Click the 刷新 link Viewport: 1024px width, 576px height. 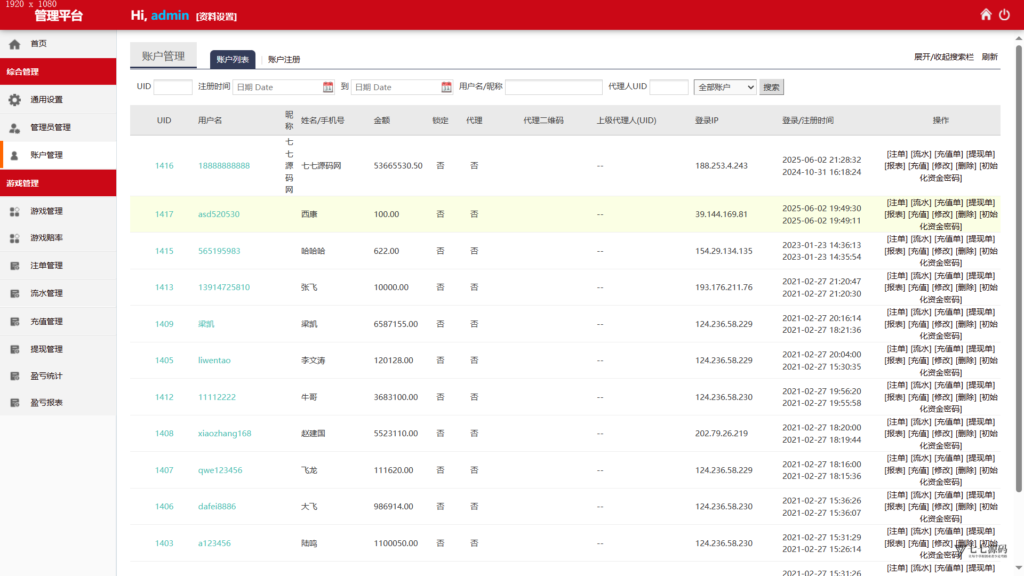click(x=989, y=57)
